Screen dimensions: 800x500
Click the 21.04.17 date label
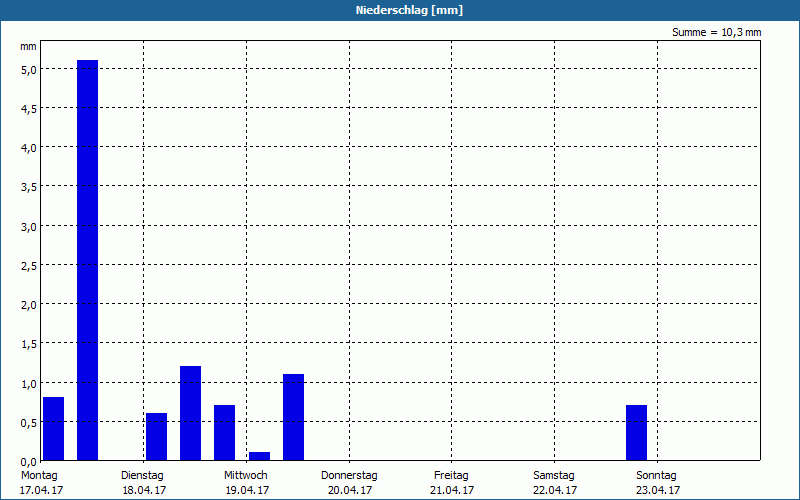[x=452, y=490]
